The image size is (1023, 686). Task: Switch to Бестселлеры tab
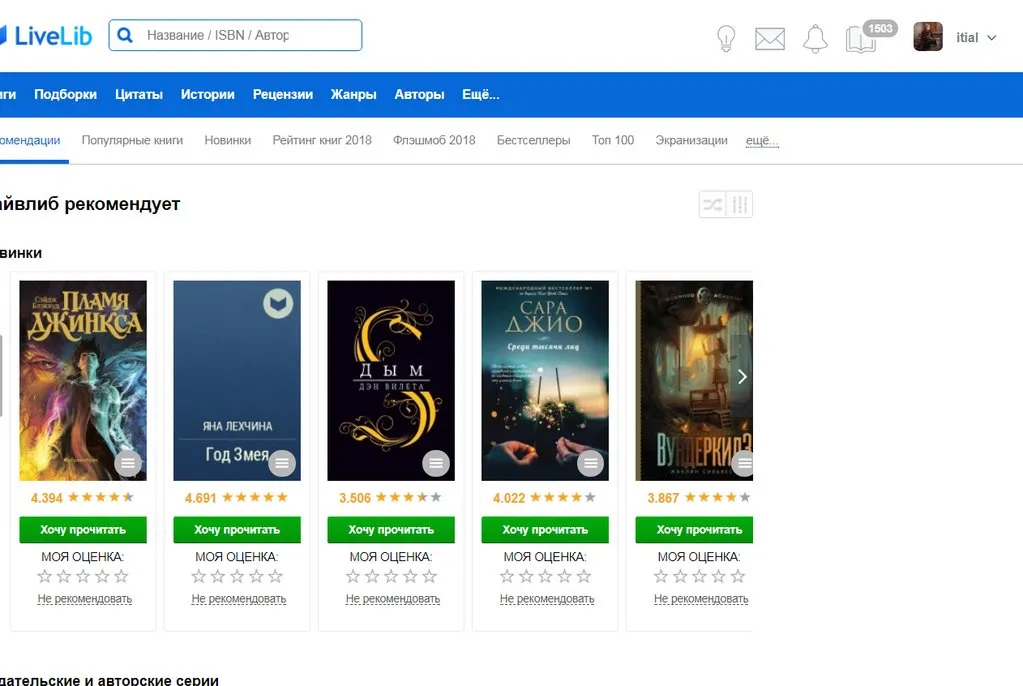(x=534, y=140)
